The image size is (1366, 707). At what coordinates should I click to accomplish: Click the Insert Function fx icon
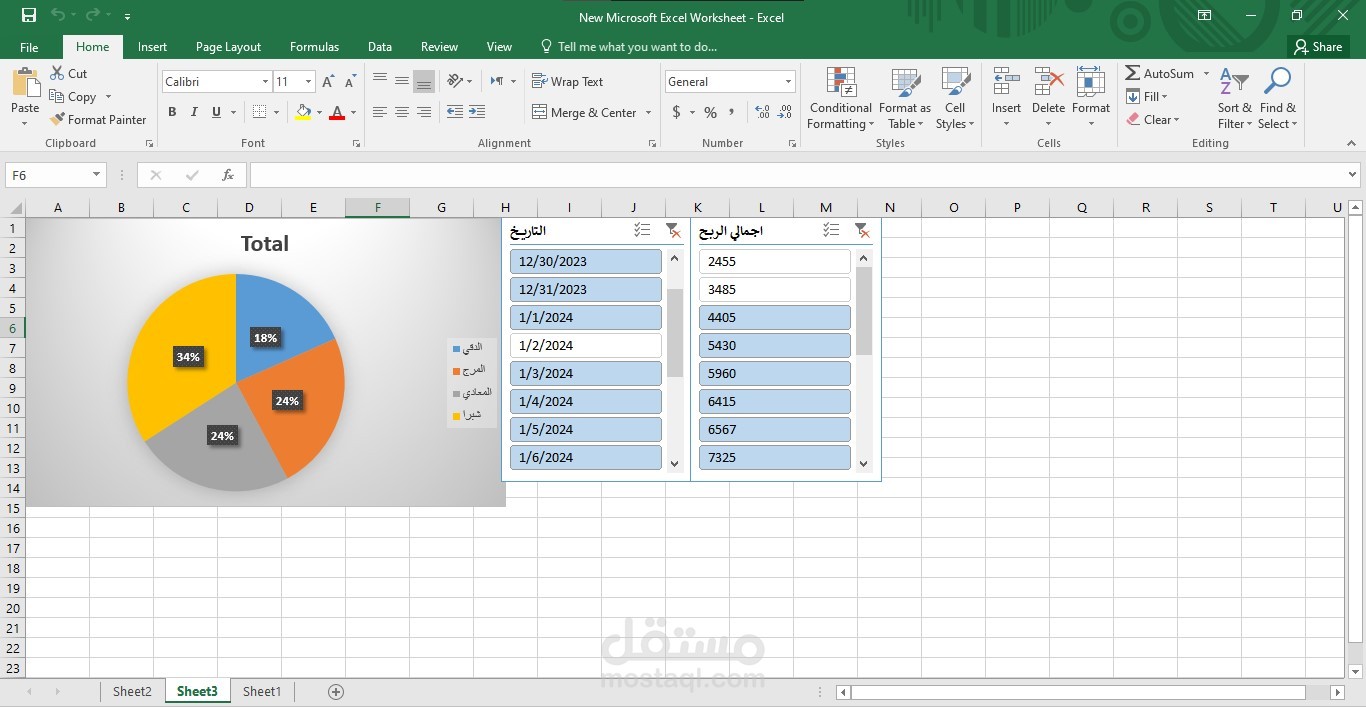[228, 175]
